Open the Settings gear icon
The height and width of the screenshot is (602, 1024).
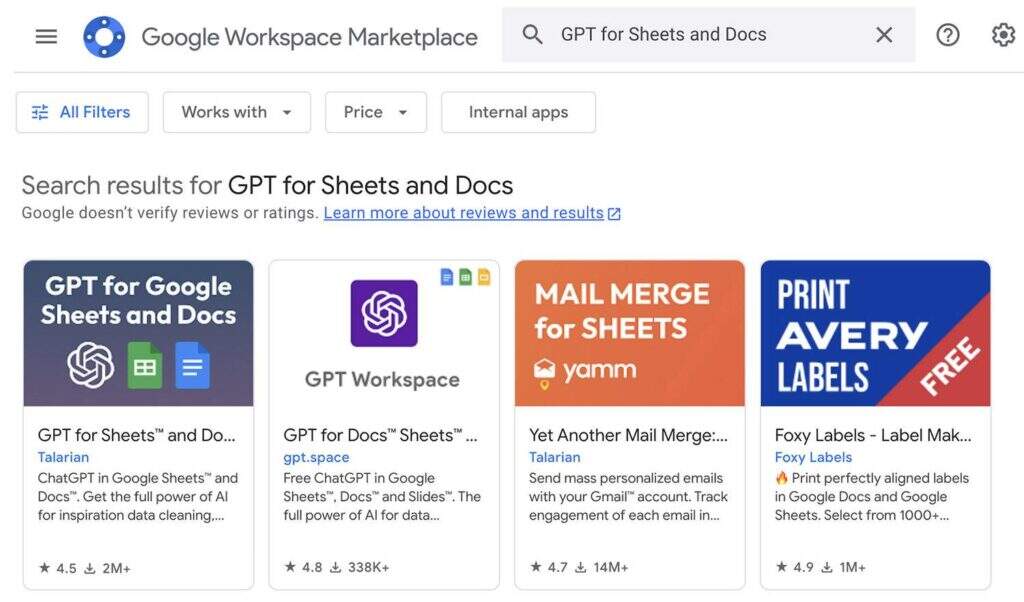(1002, 35)
